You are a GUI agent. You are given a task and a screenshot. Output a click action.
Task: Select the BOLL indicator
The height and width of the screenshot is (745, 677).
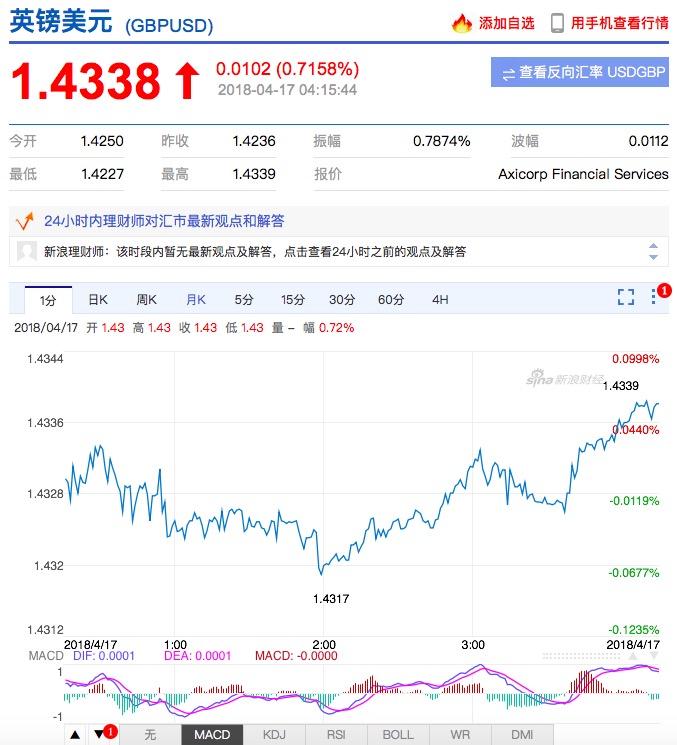398,735
